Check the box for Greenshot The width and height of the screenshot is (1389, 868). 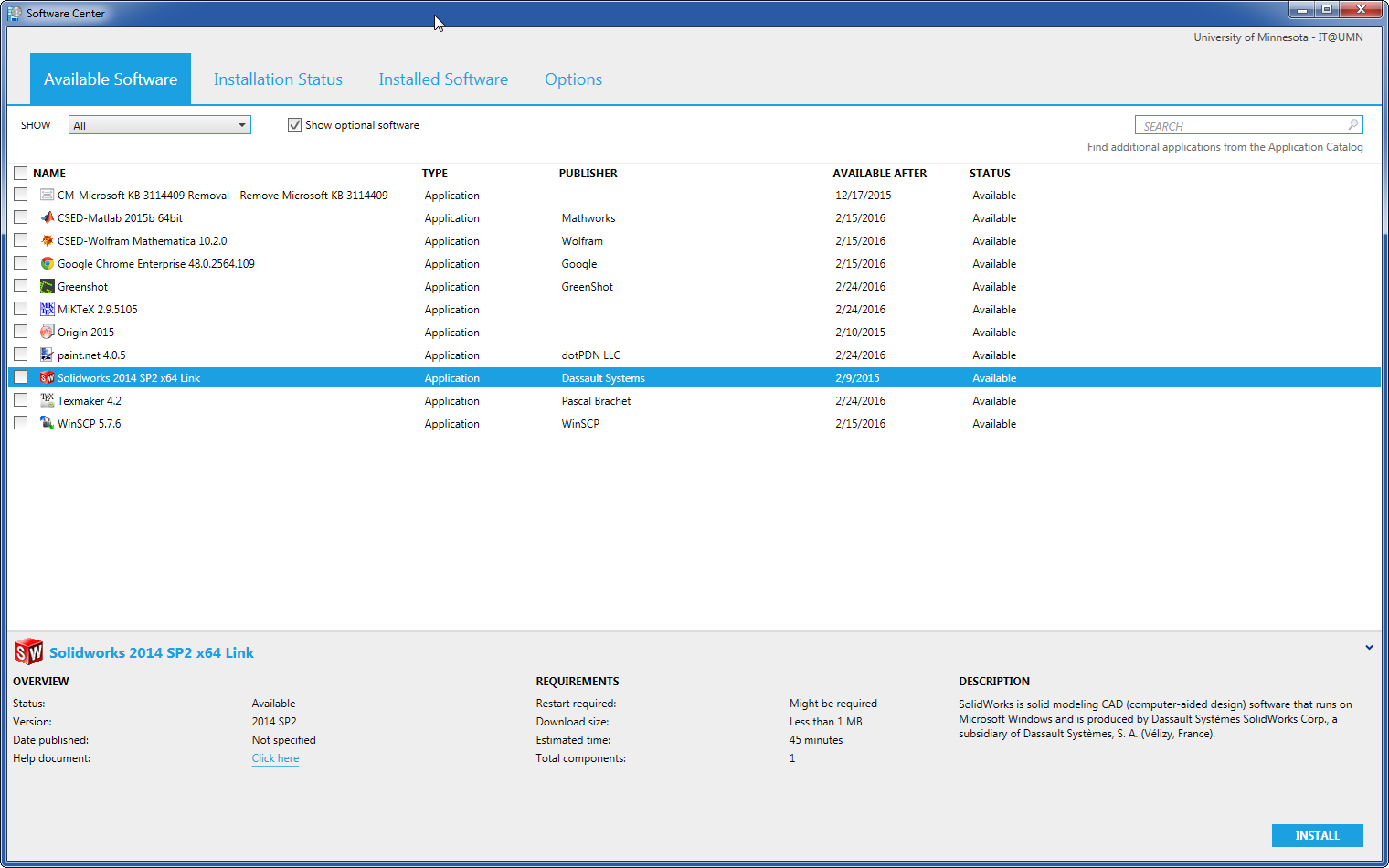tap(20, 286)
